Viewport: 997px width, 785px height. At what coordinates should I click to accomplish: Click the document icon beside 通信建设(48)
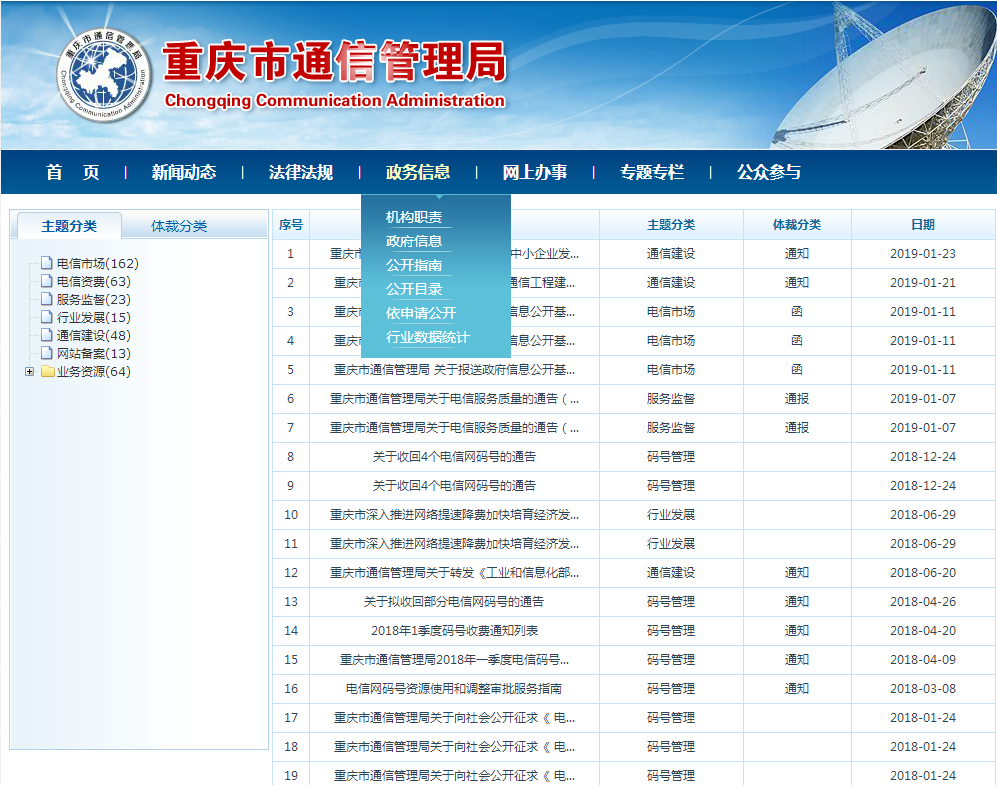46,336
